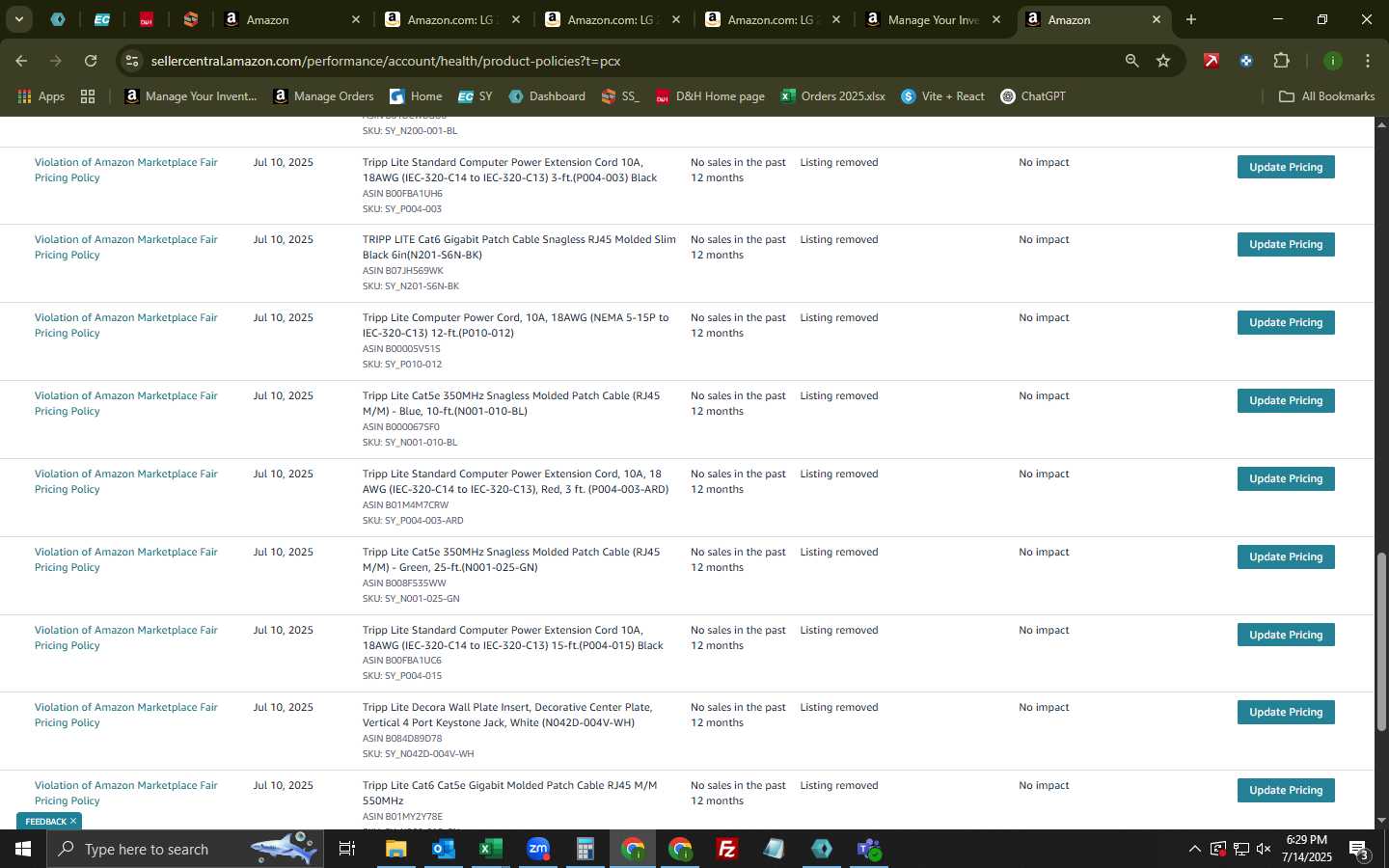Open the green Chrome profile avatar
Screen dimensions: 1389x868
tap(1332, 61)
